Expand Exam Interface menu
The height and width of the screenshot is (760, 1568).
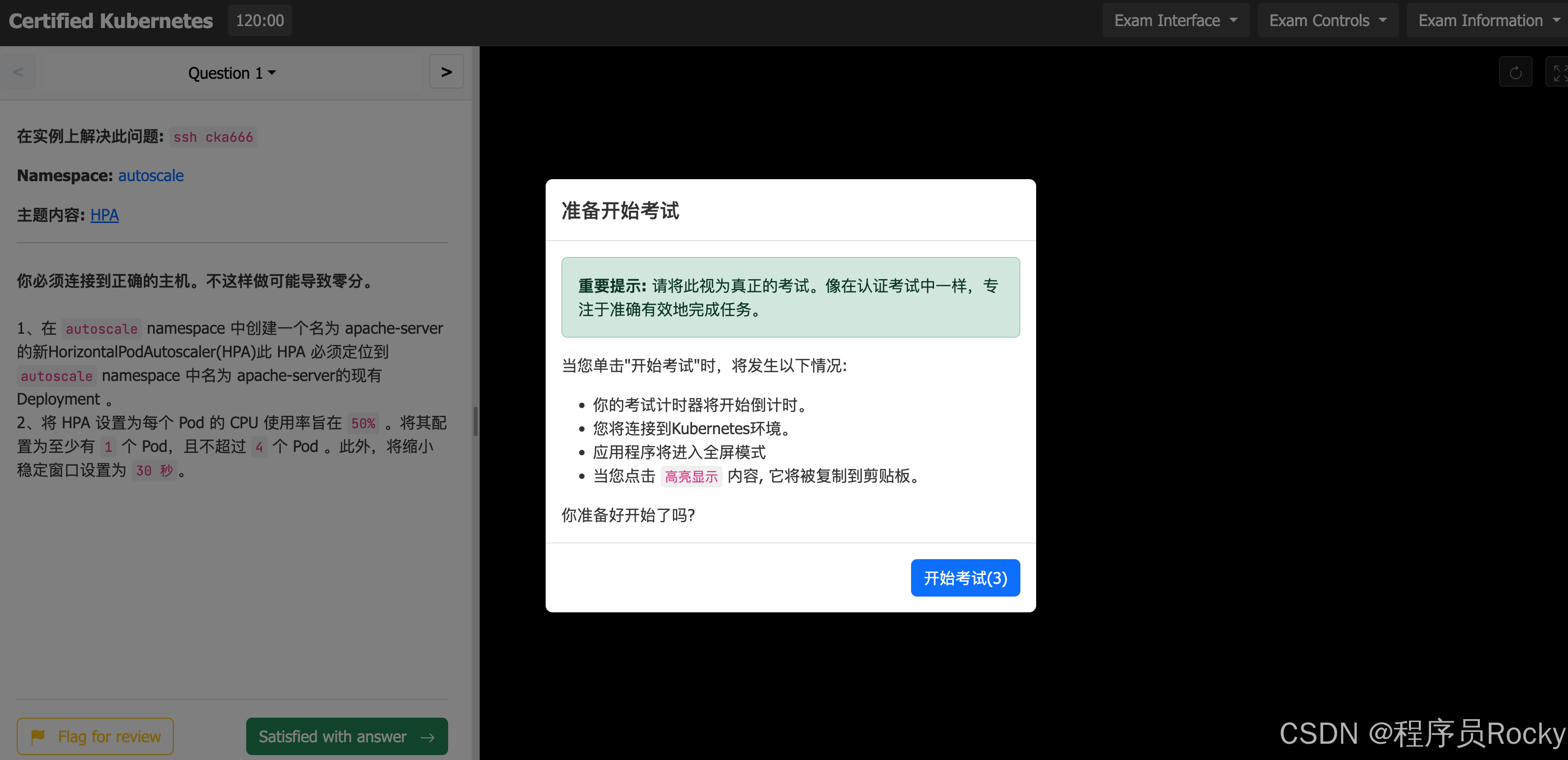pyautogui.click(x=1176, y=21)
